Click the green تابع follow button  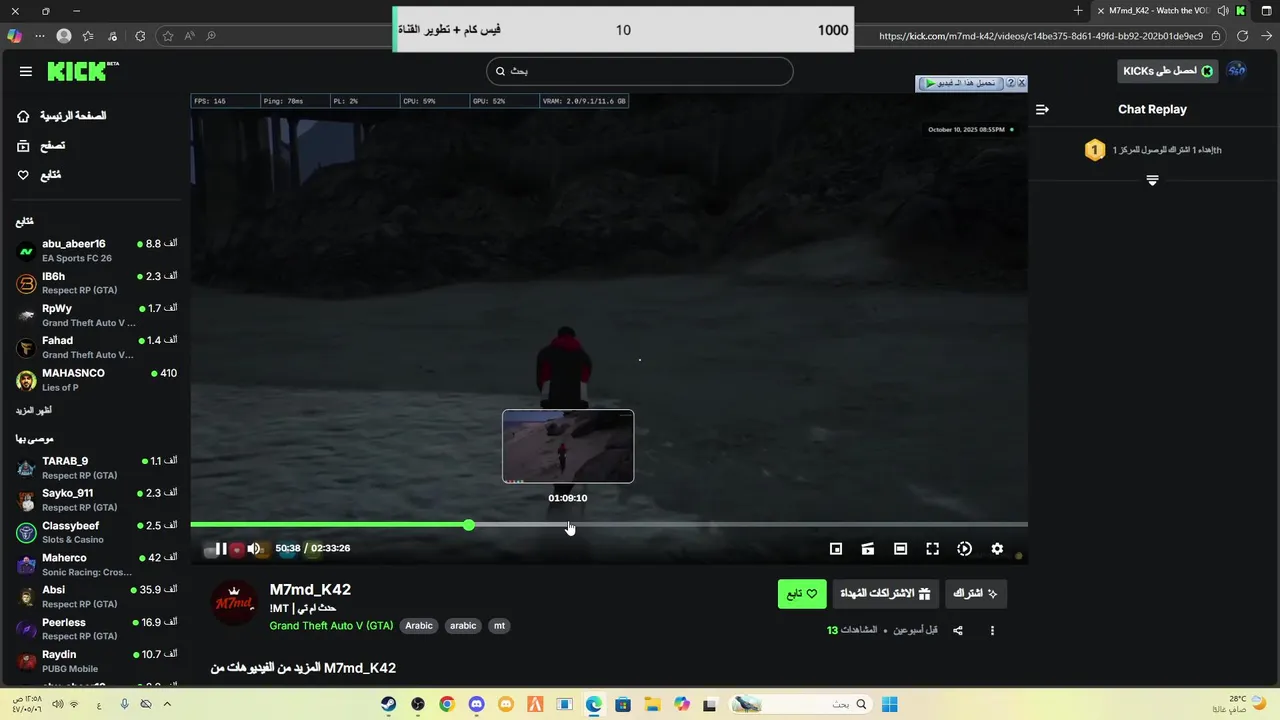click(802, 594)
